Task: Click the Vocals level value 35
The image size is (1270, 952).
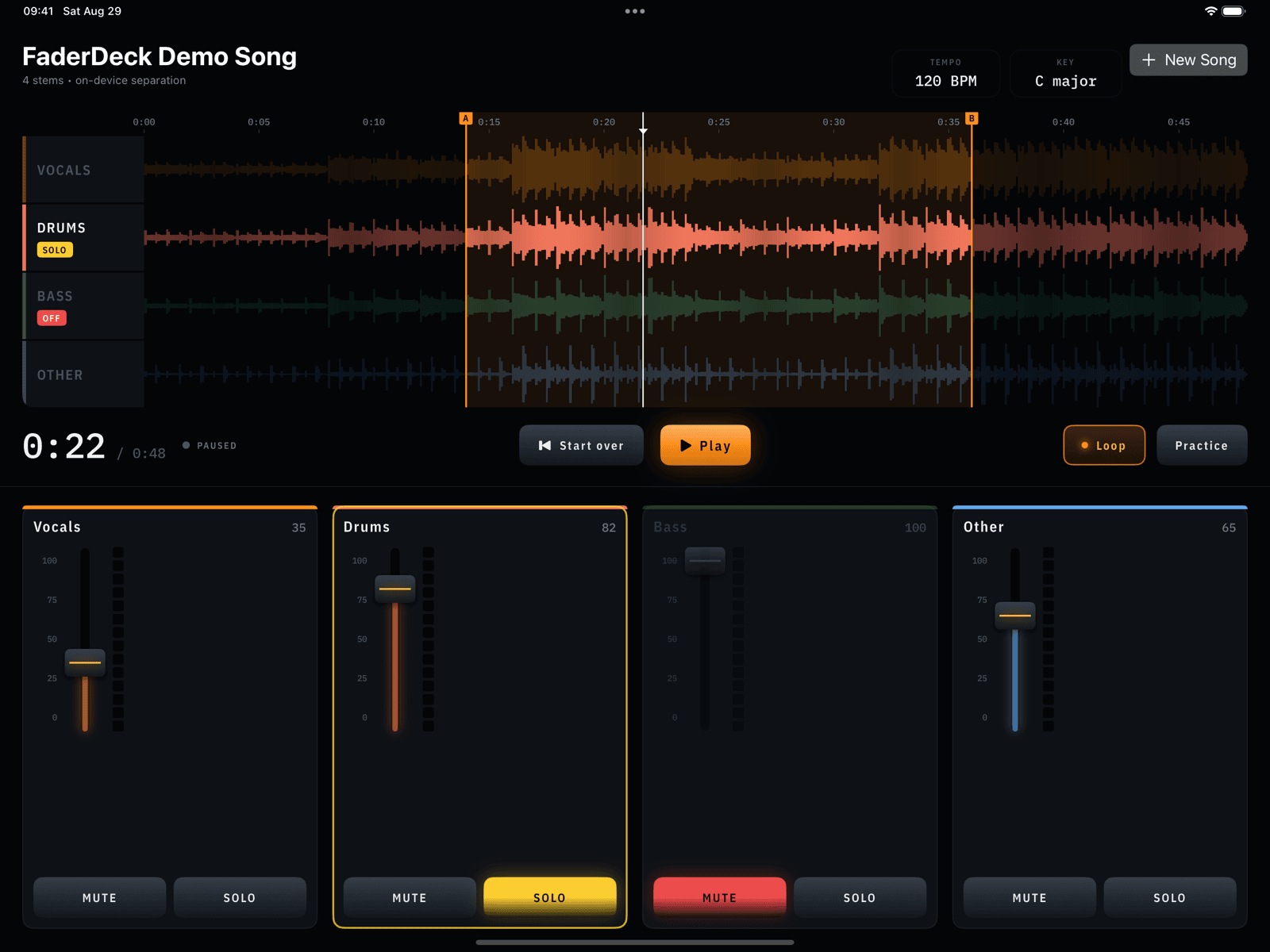Action: click(298, 528)
